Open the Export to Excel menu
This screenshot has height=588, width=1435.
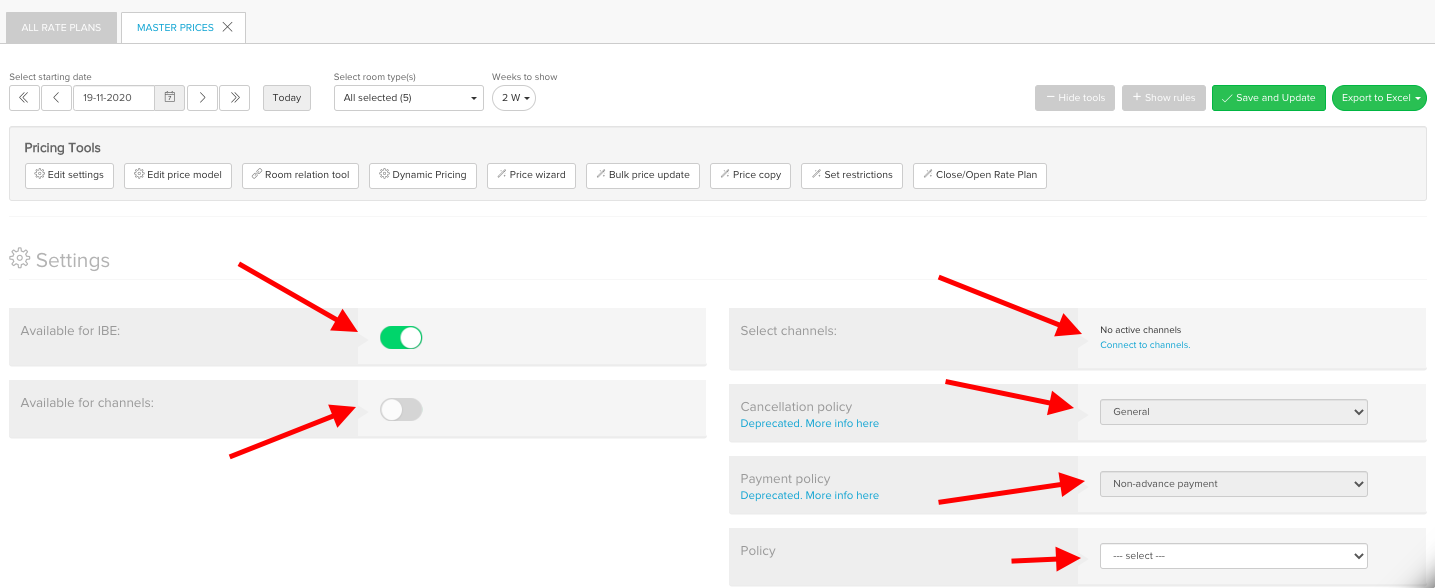[x=1379, y=98]
